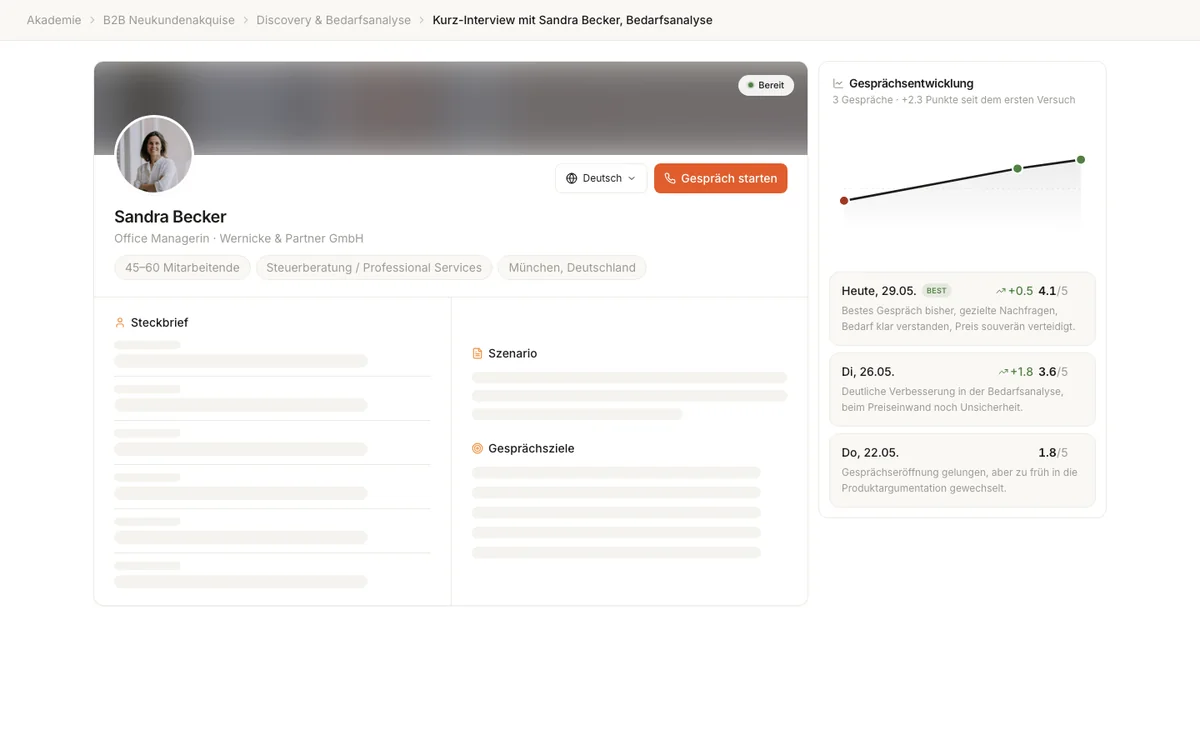1200x750 pixels.
Task: Click the Gesprächsziele target icon
Action: pos(477,449)
